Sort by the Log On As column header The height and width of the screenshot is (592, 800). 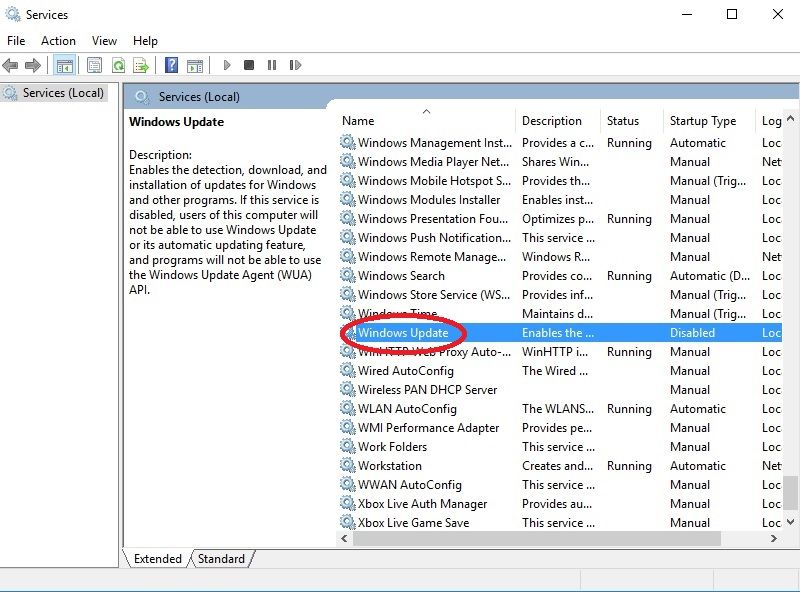pos(769,121)
